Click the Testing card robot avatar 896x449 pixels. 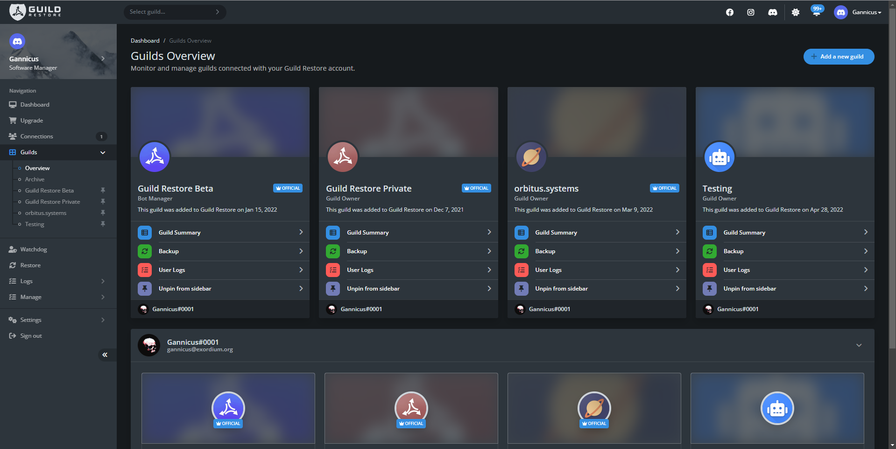tap(719, 157)
